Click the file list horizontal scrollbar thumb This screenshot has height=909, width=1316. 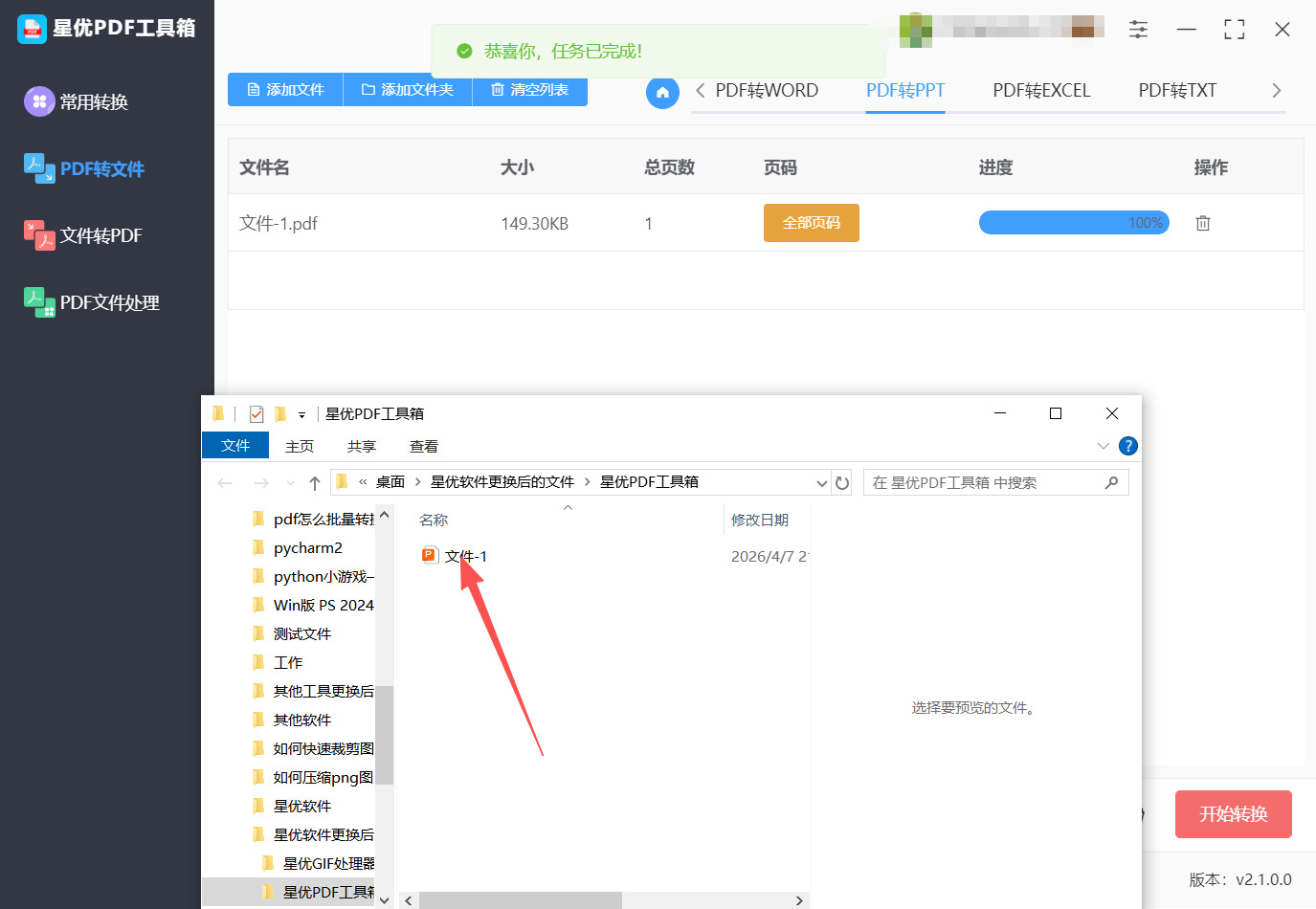[x=521, y=900]
